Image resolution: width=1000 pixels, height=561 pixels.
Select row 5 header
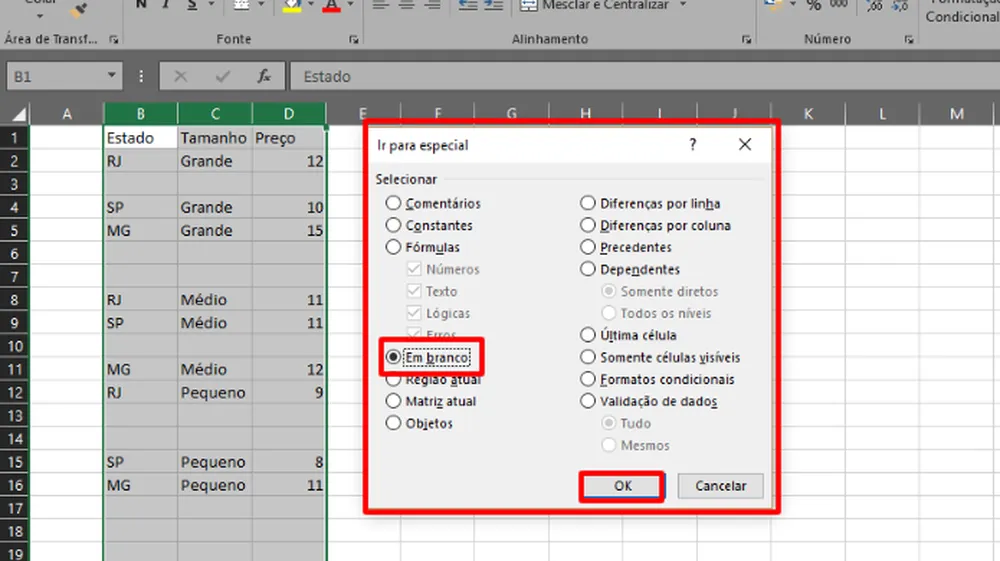[x=14, y=231]
